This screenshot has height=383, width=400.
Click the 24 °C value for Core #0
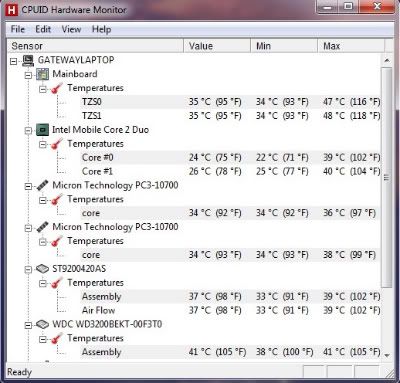215,158
